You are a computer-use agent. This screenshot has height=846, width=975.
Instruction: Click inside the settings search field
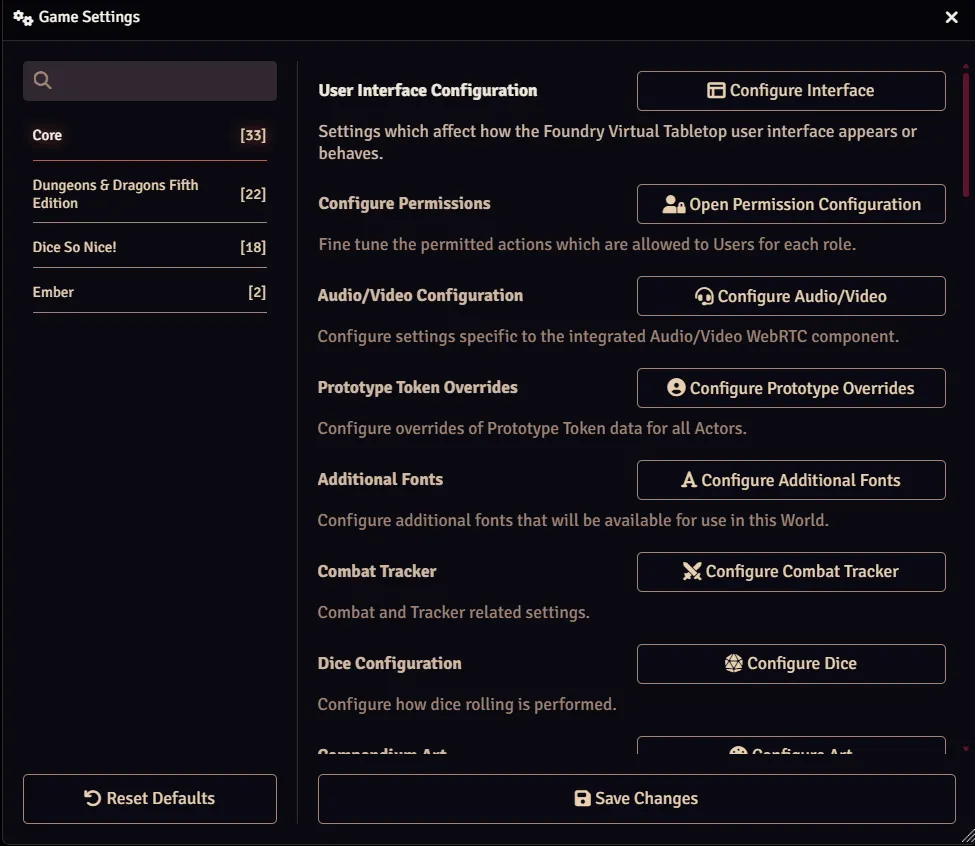(150, 80)
